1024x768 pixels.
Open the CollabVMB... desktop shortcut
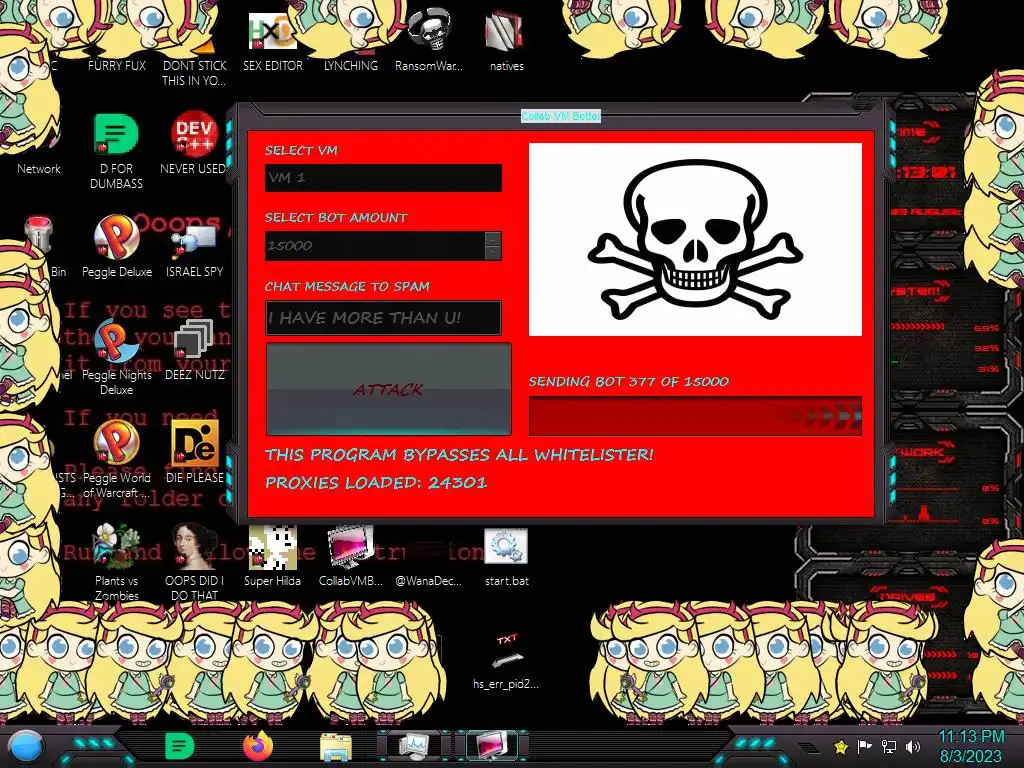tap(351, 547)
